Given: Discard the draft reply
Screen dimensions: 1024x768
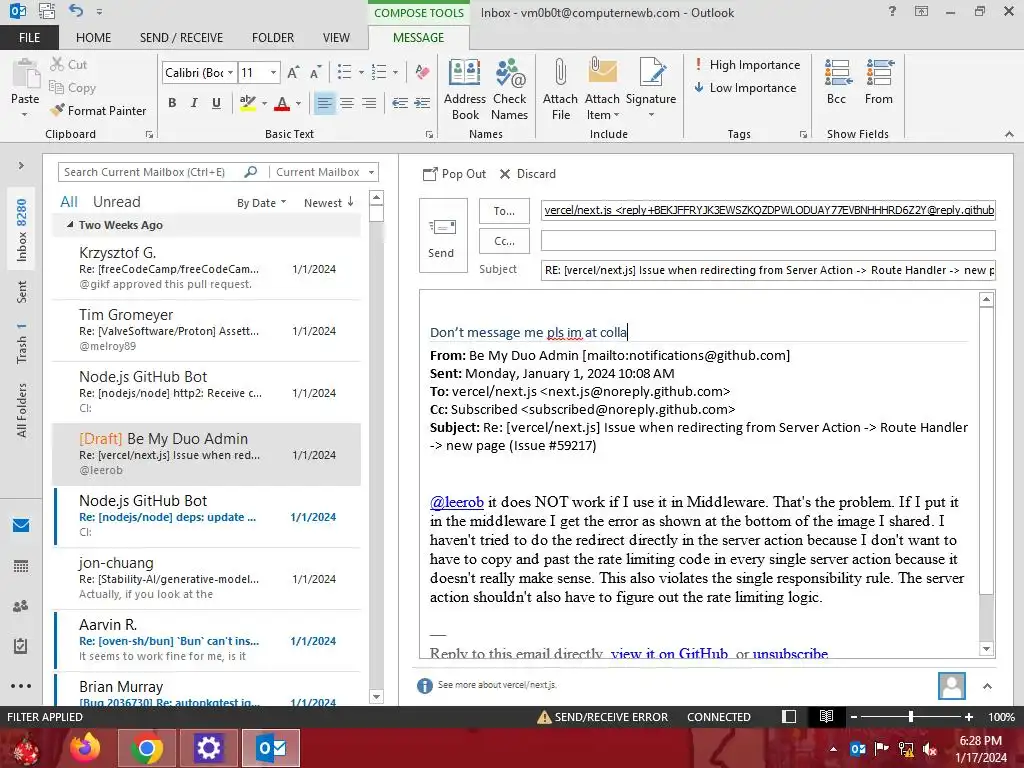Looking at the screenshot, I should (x=528, y=174).
